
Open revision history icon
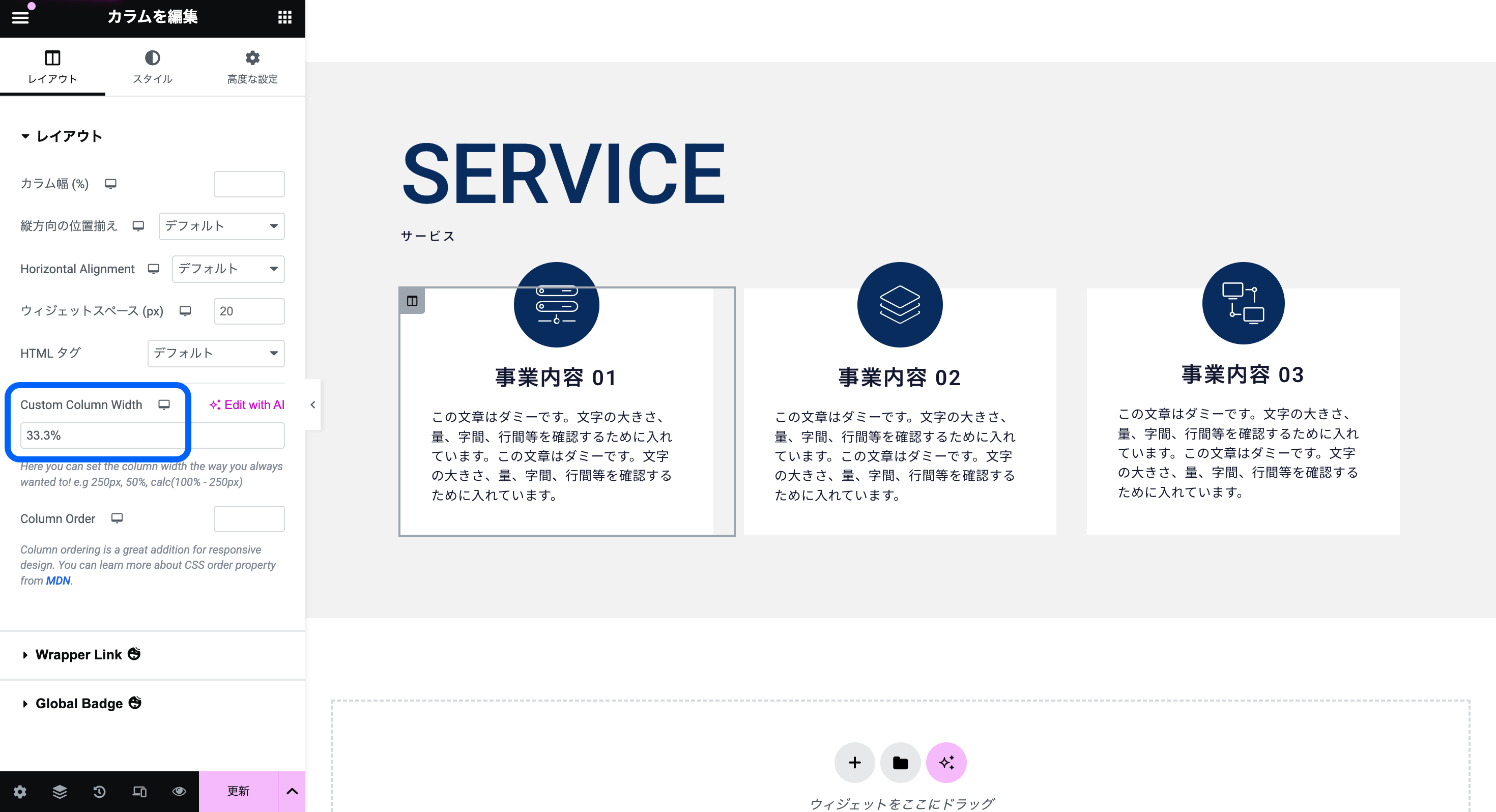click(99, 791)
